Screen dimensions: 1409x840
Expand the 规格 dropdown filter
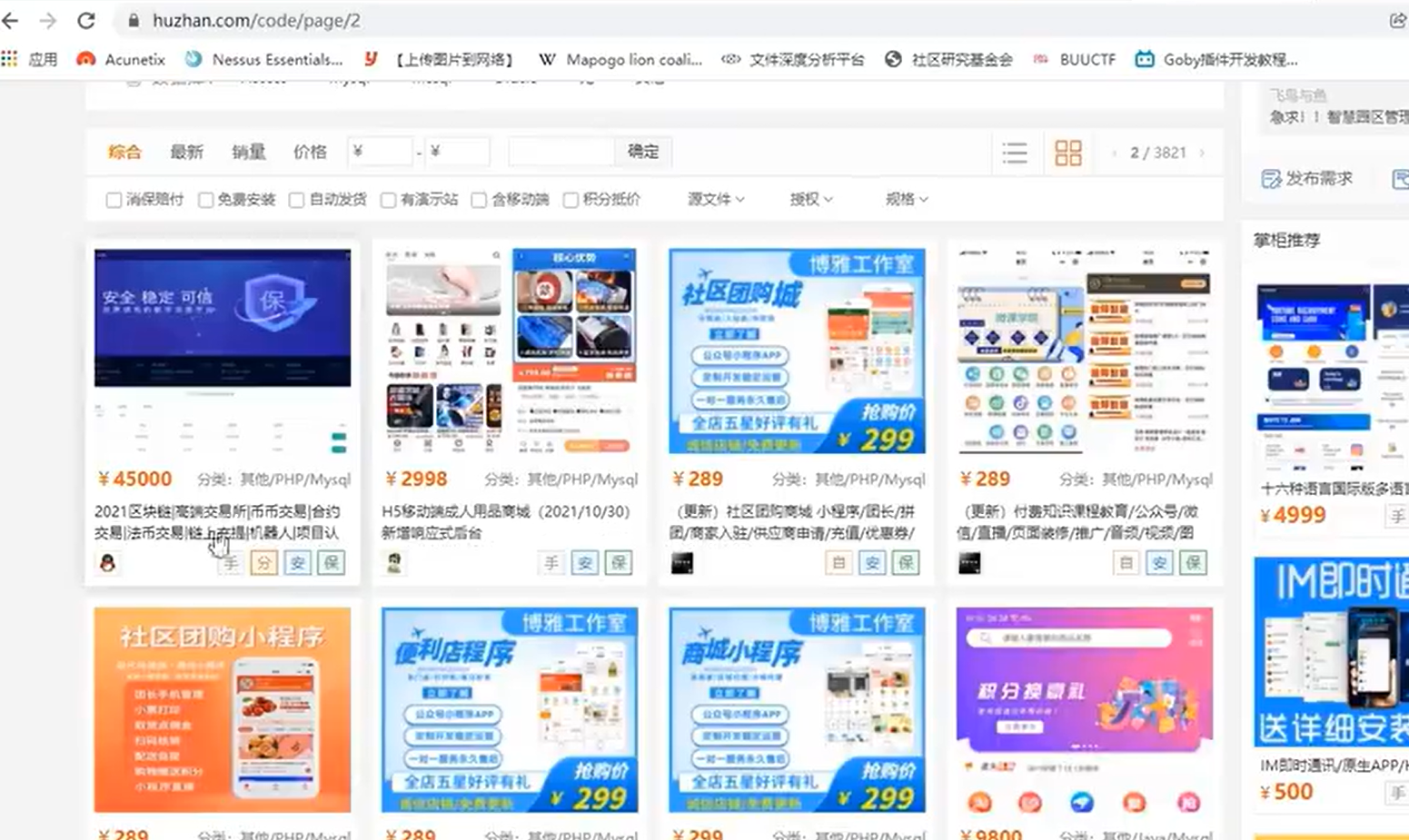[907, 199]
